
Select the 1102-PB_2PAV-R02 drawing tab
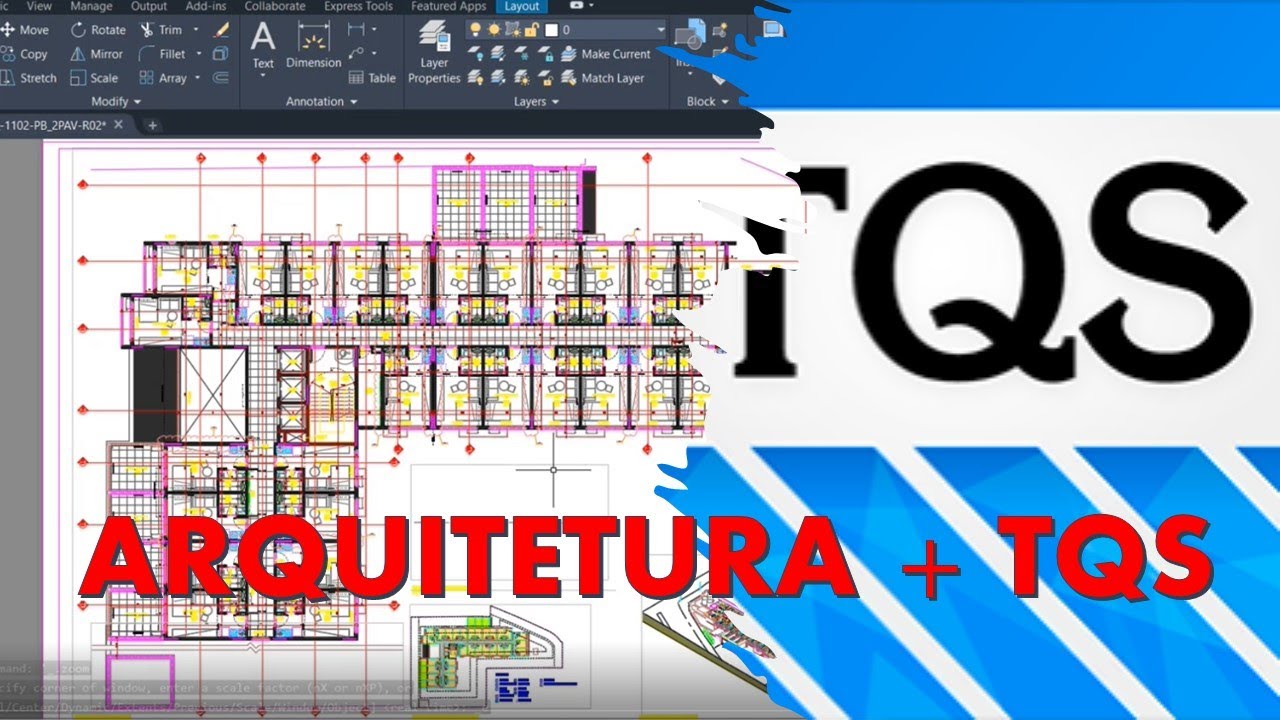pos(52,125)
